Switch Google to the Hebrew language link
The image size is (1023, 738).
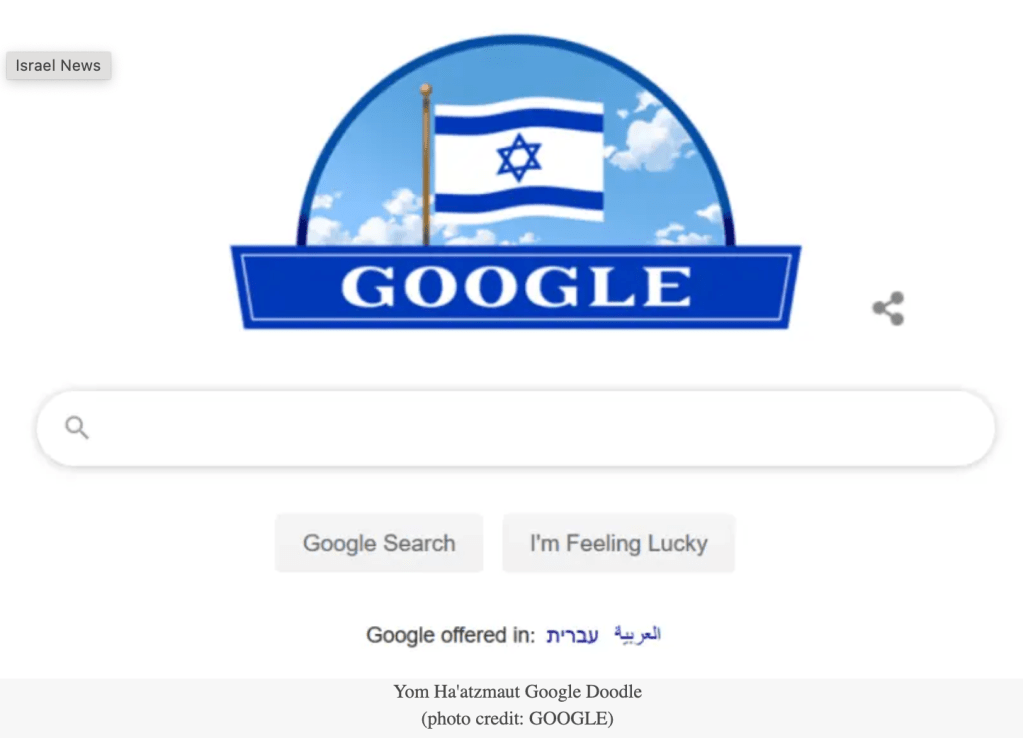572,635
